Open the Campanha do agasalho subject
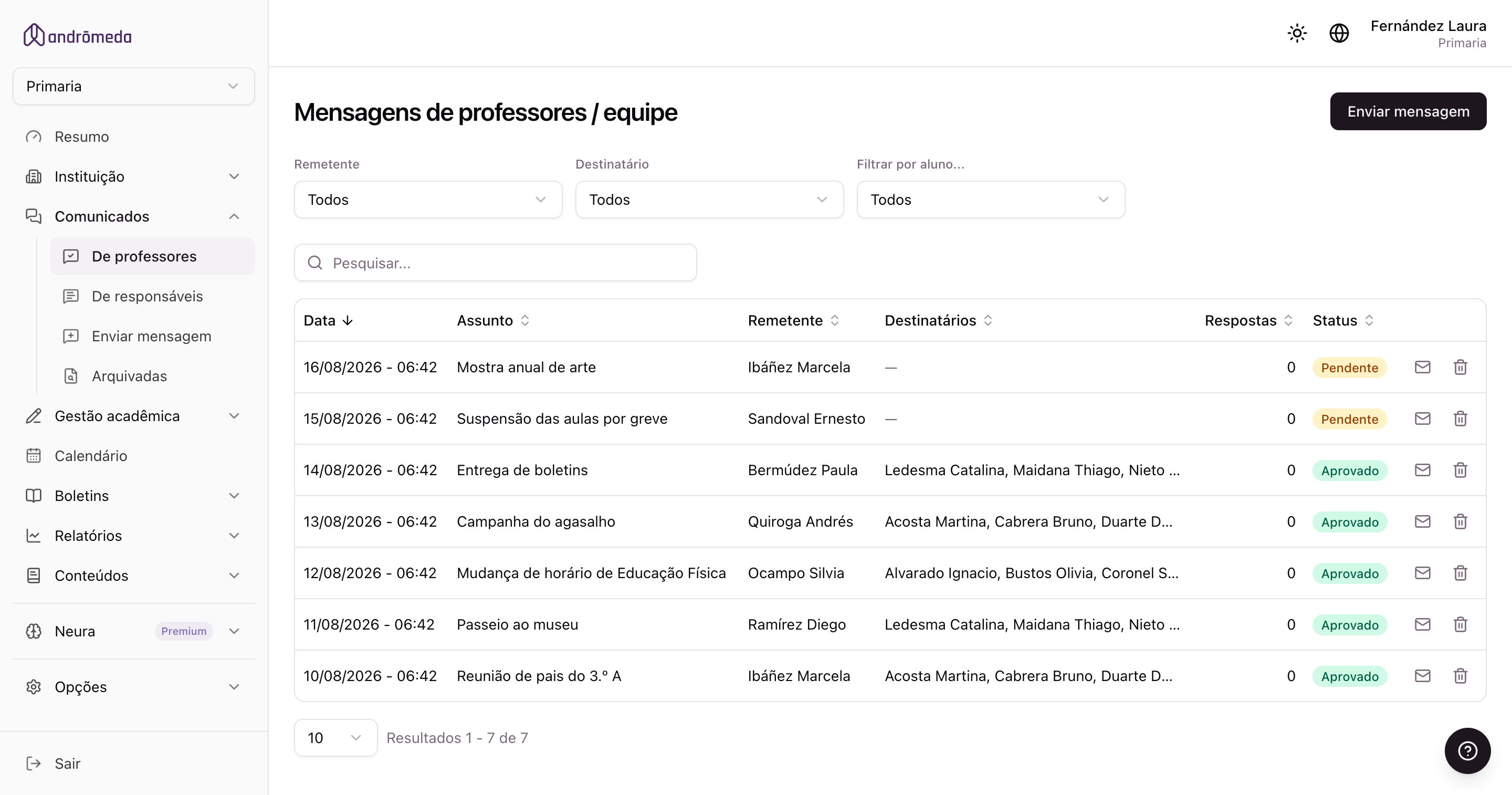The image size is (1512, 795). point(536,521)
